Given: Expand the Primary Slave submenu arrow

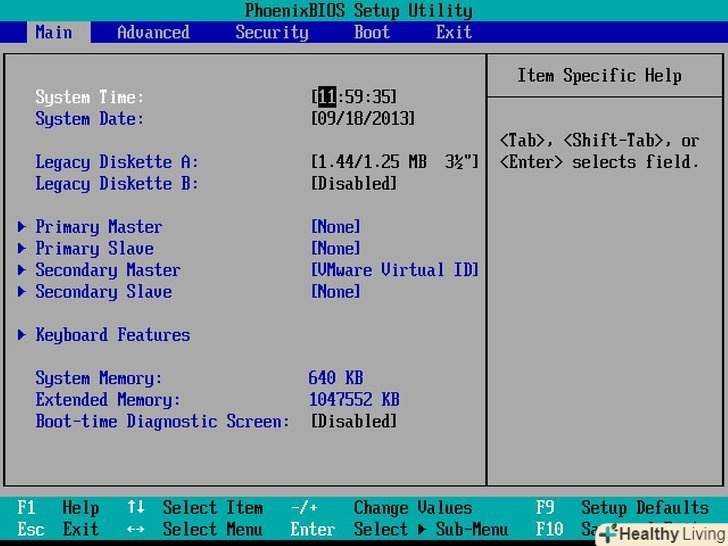Looking at the screenshot, I should (x=22, y=248).
